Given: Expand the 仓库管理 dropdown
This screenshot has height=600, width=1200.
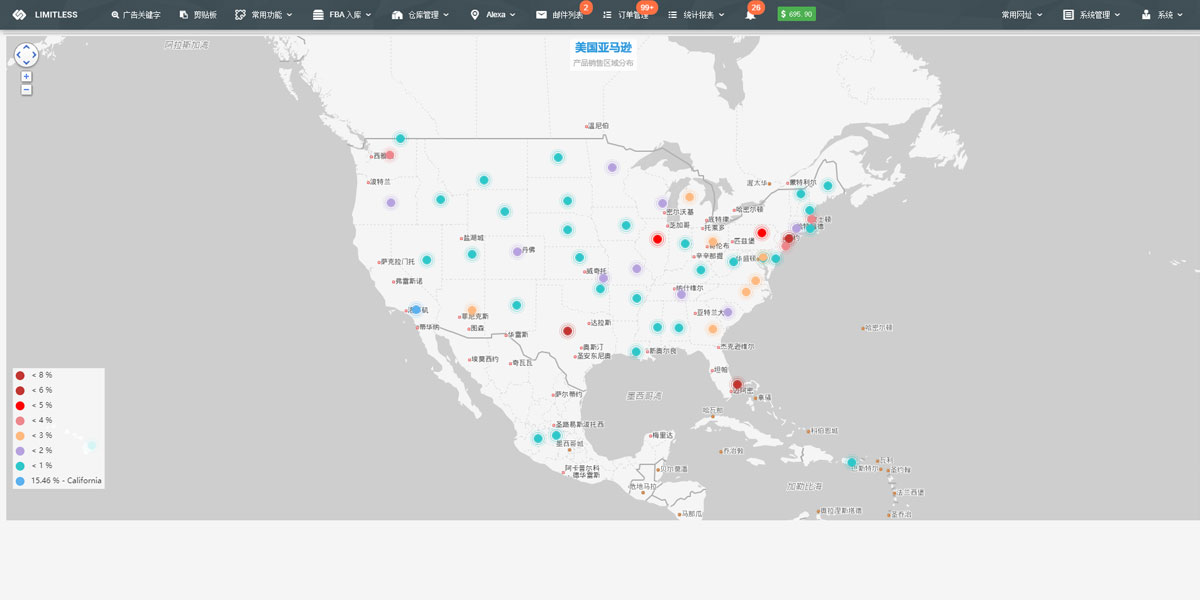Looking at the screenshot, I should coord(420,15).
